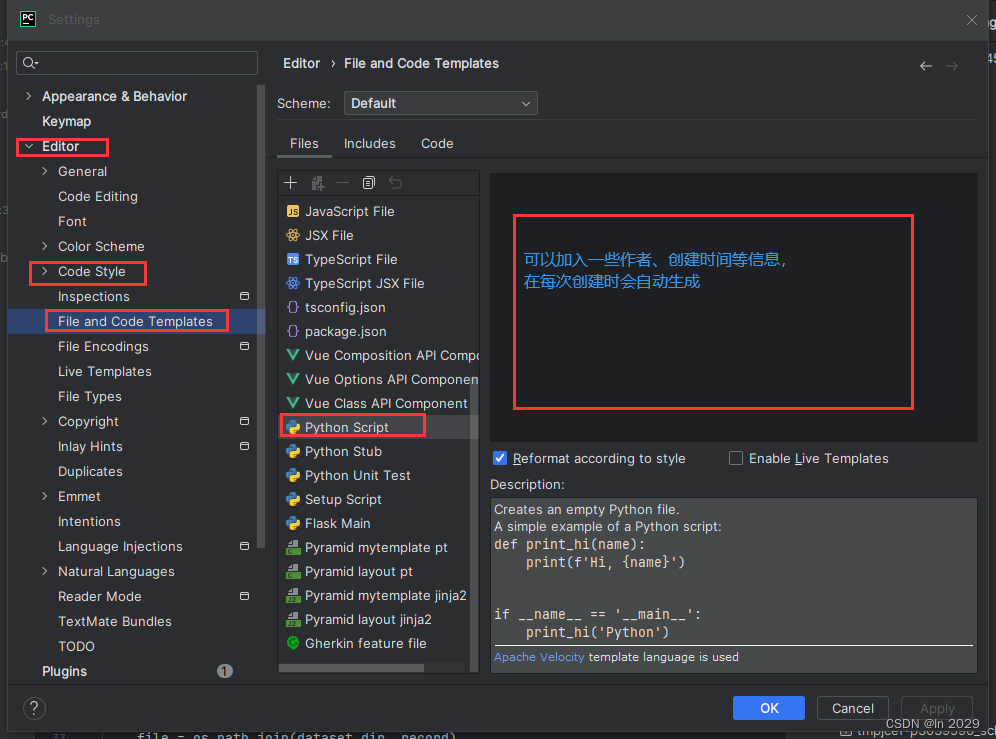Click inside the template editor text area
This screenshot has height=739, width=996.
[734, 307]
